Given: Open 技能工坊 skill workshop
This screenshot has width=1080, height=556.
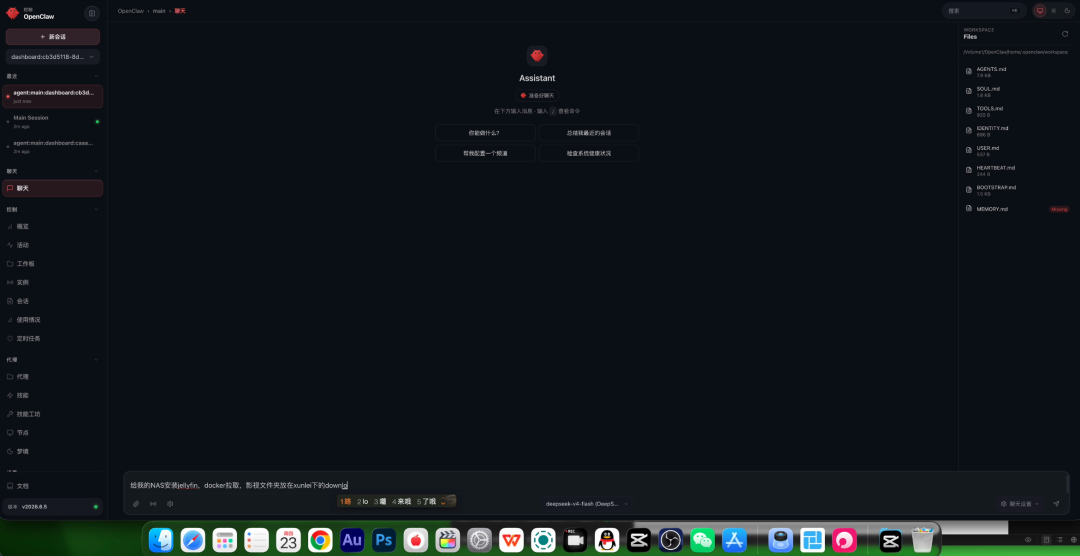Looking at the screenshot, I should 52,414.
